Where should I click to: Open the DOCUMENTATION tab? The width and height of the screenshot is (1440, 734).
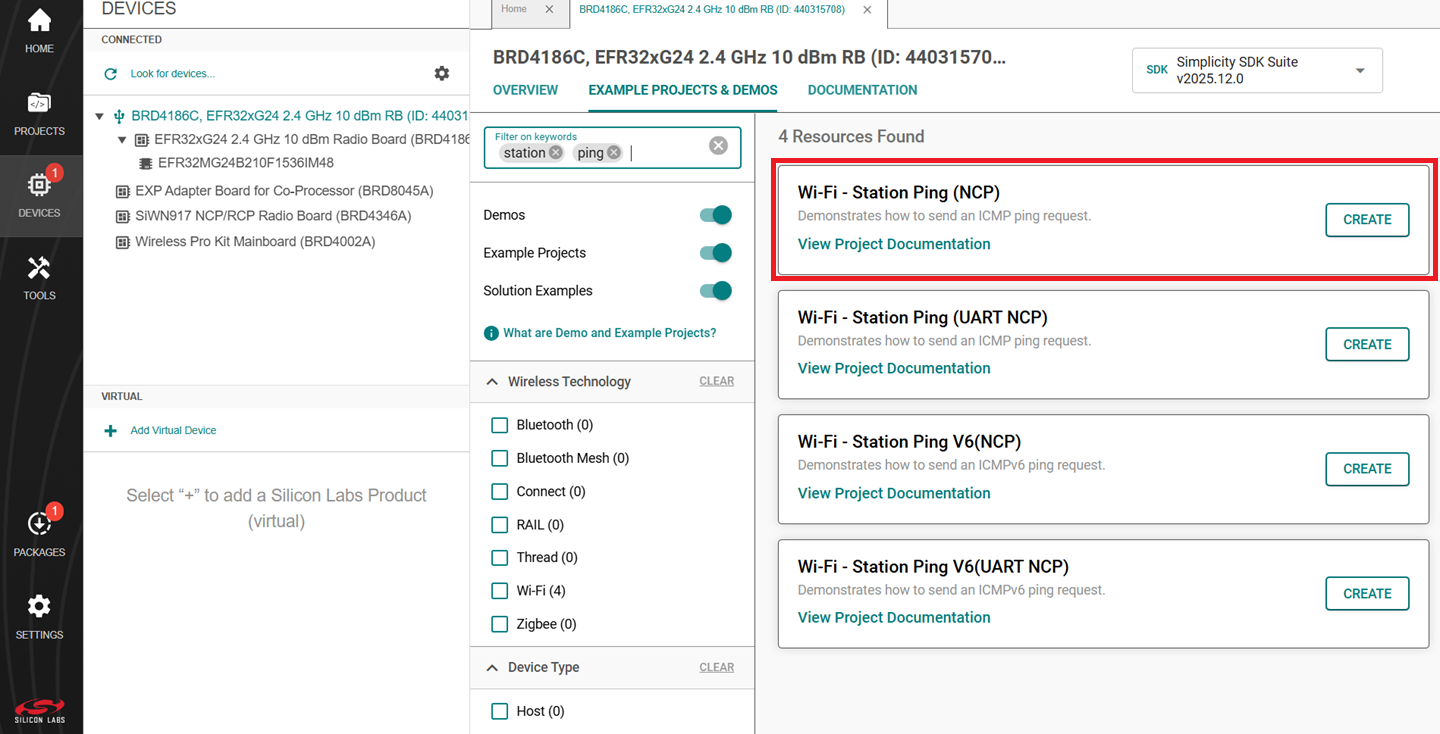(x=861, y=89)
